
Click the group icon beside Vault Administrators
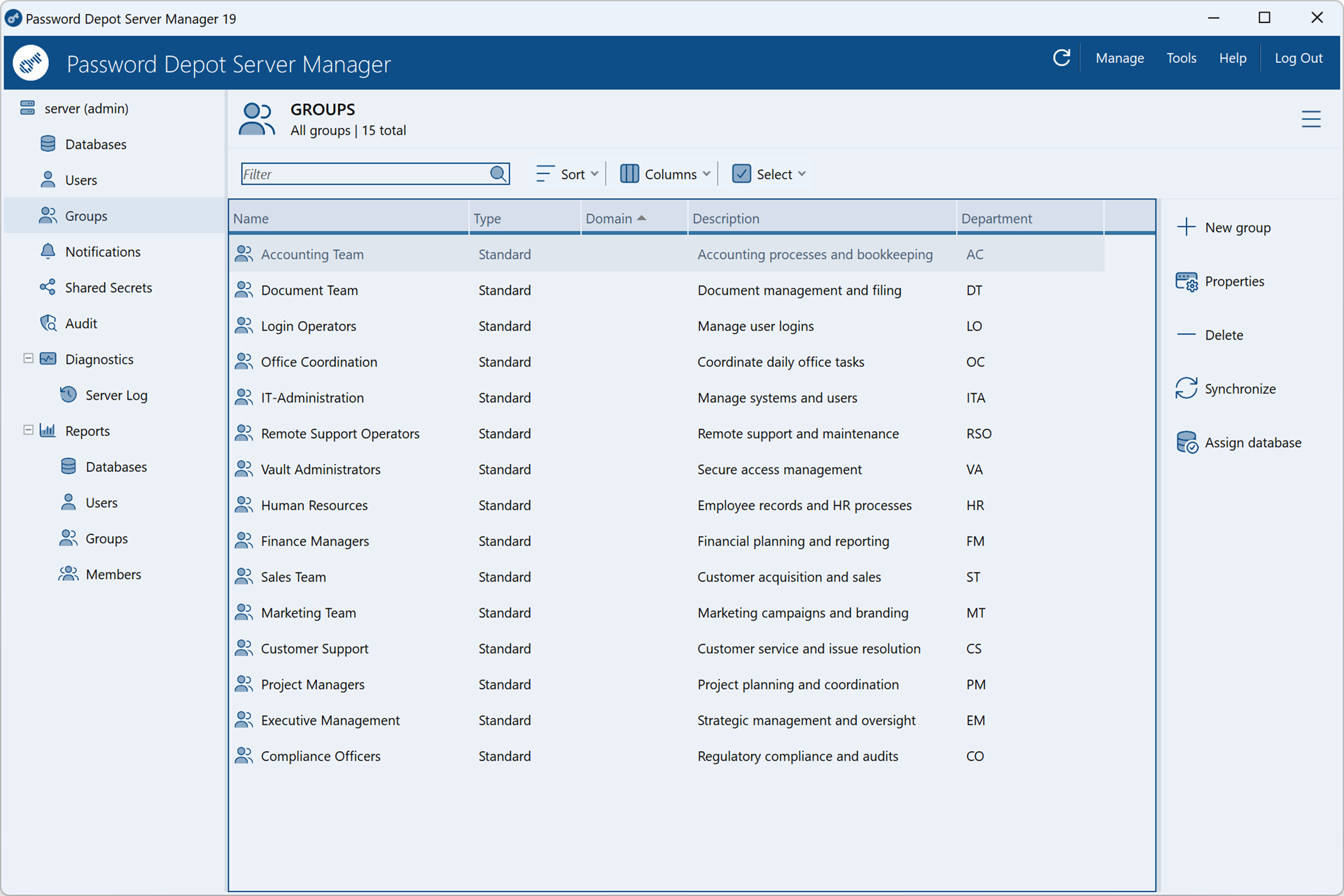coord(244,468)
